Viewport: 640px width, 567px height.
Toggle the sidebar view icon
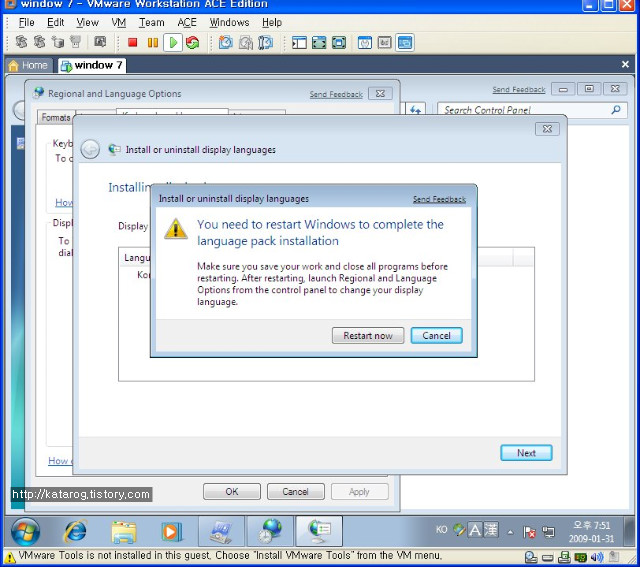pyautogui.click(x=299, y=42)
